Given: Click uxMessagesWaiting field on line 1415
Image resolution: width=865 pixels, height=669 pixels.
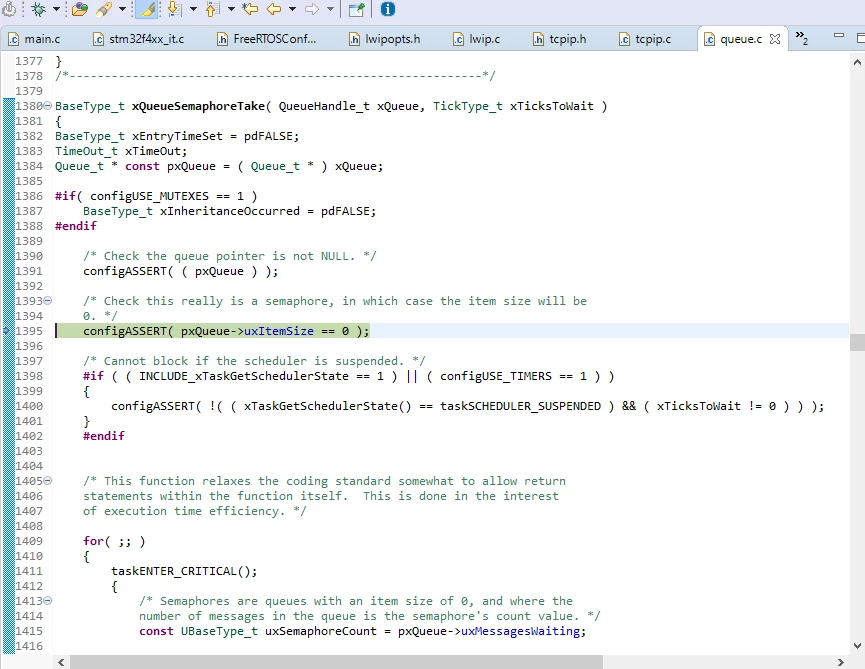Looking at the screenshot, I should (x=520, y=631).
